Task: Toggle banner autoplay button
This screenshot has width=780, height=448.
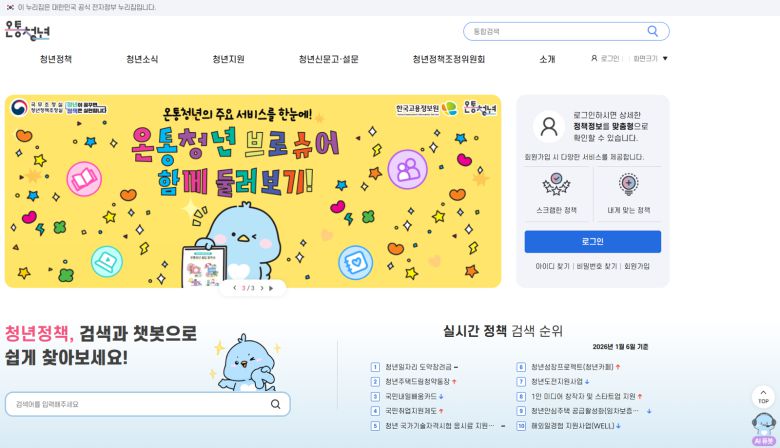Action: (271, 288)
